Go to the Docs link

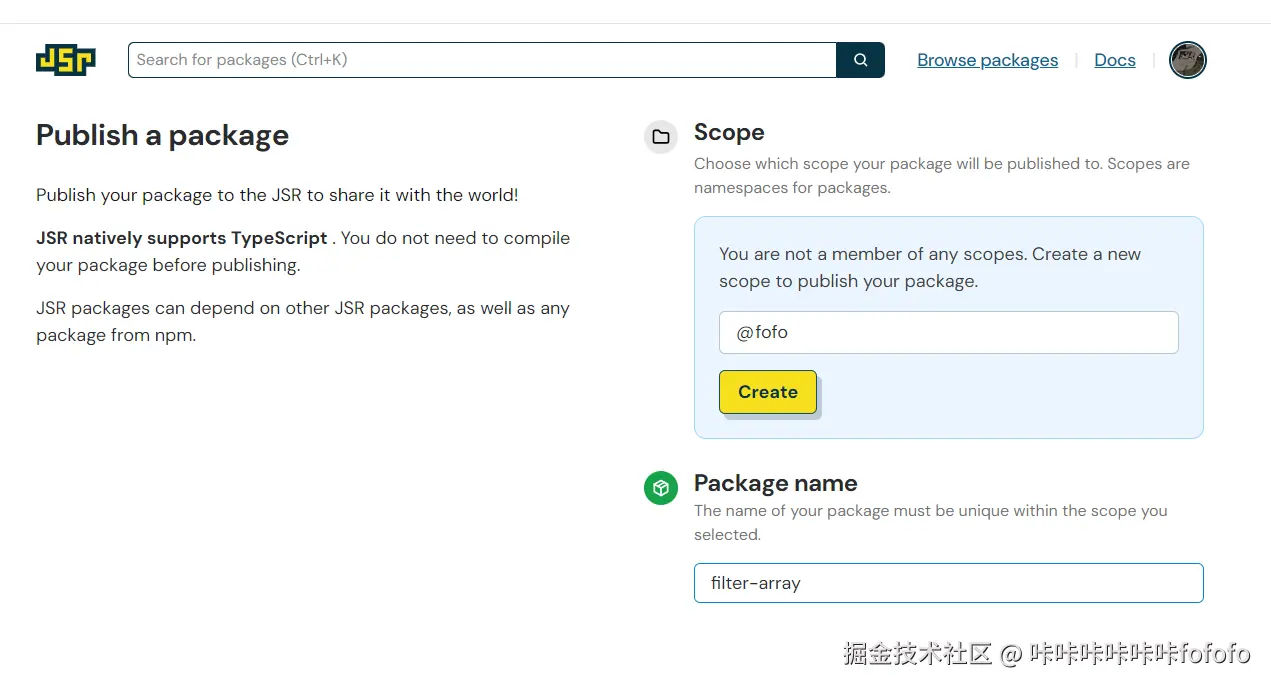coord(1115,60)
